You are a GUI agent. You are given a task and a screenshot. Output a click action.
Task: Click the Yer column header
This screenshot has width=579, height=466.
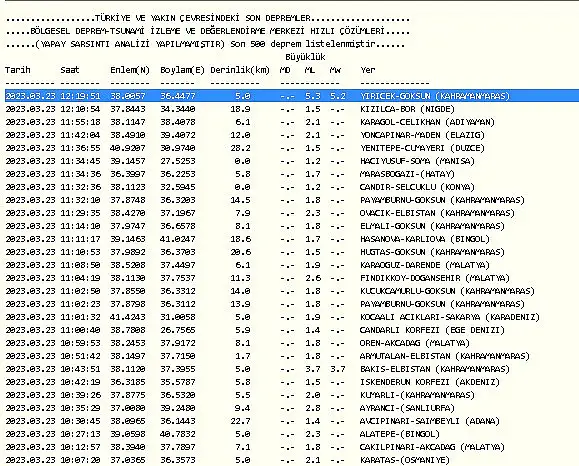pyautogui.click(x=368, y=70)
